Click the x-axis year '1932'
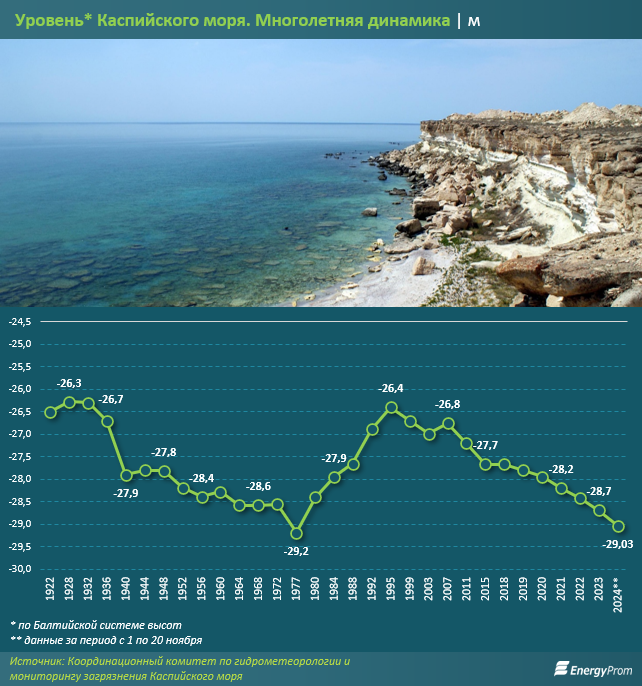The image size is (642, 686). [88, 588]
